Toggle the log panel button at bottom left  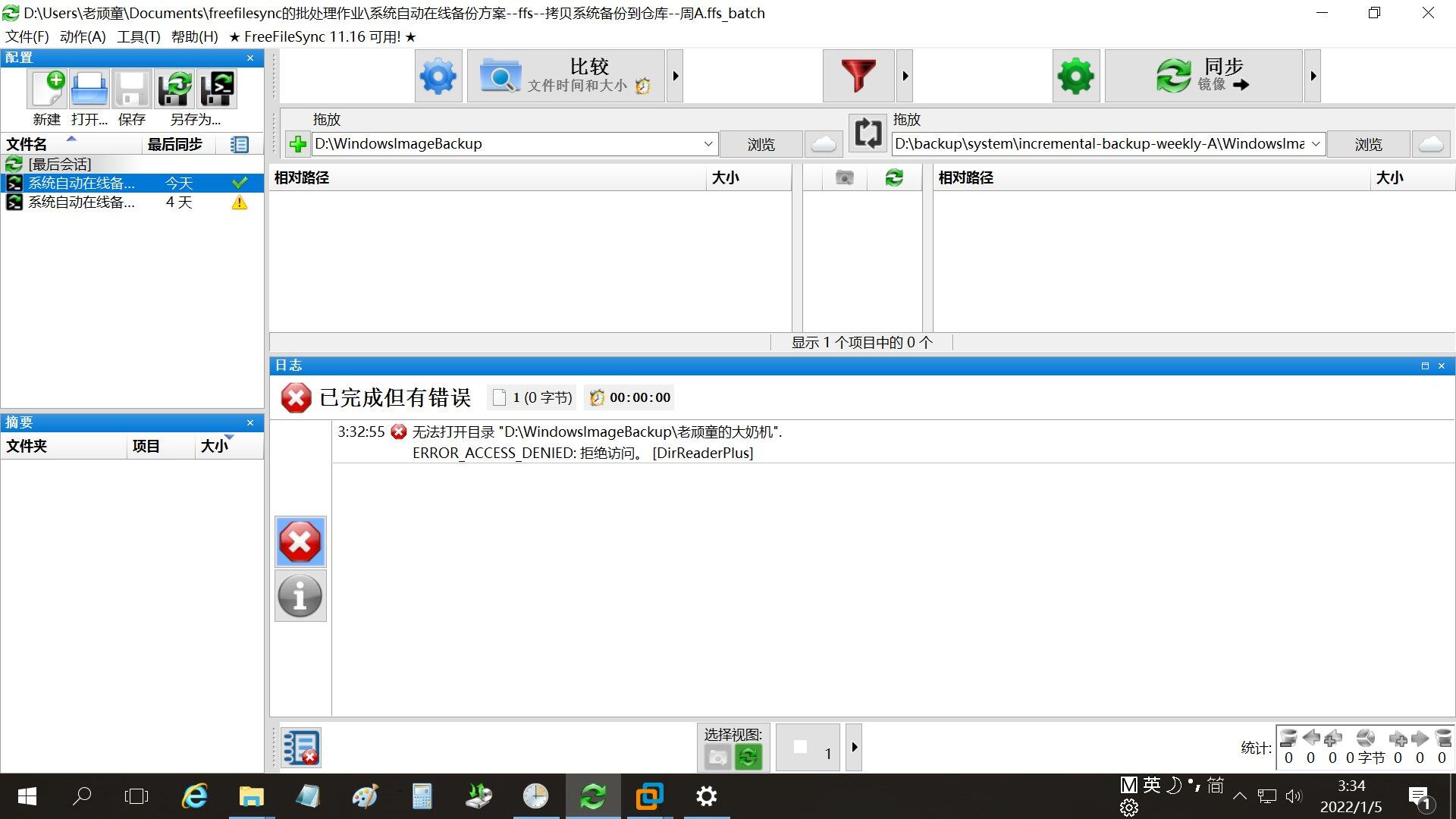tap(300, 747)
